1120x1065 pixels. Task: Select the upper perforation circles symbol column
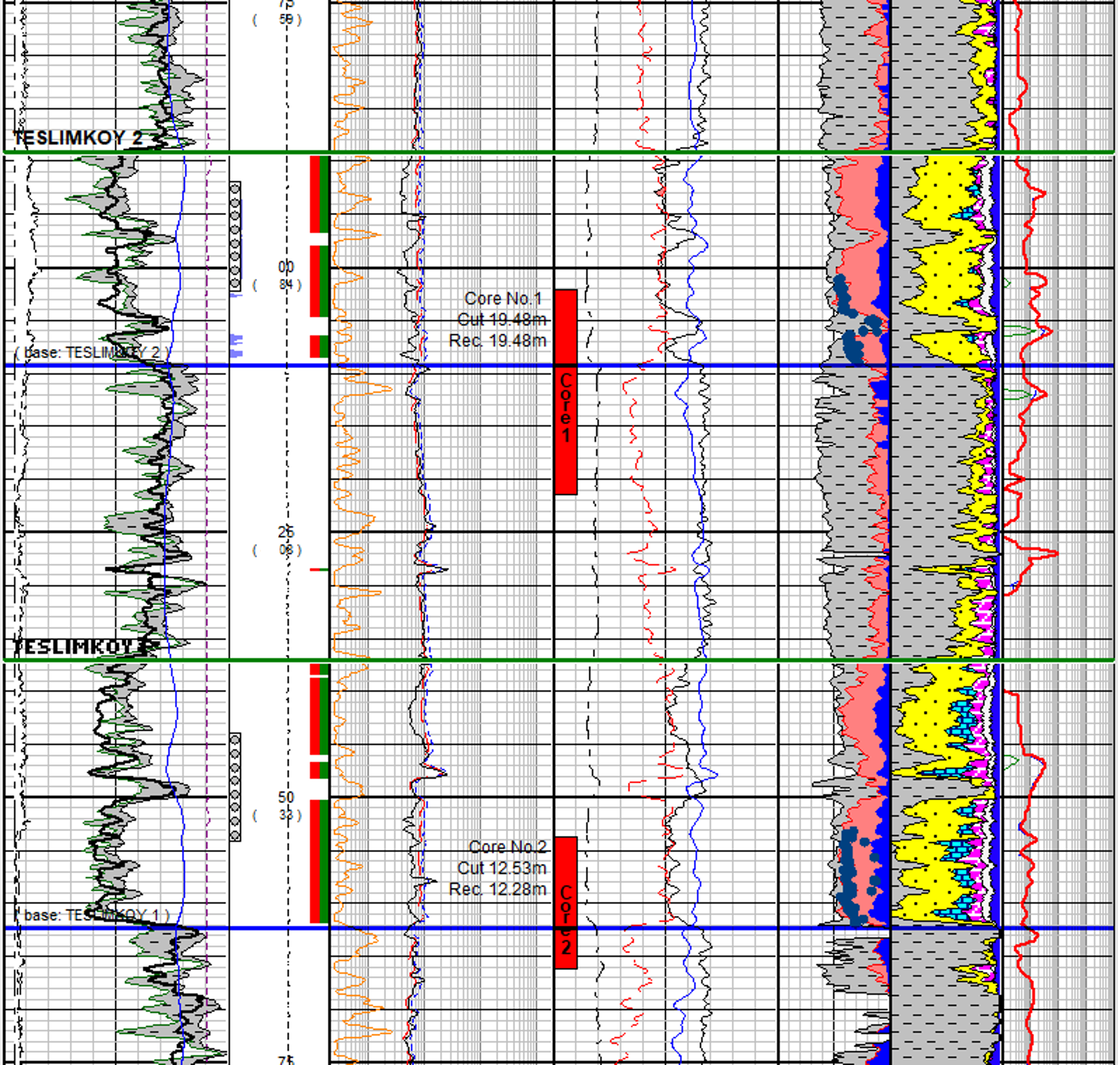click(x=235, y=236)
